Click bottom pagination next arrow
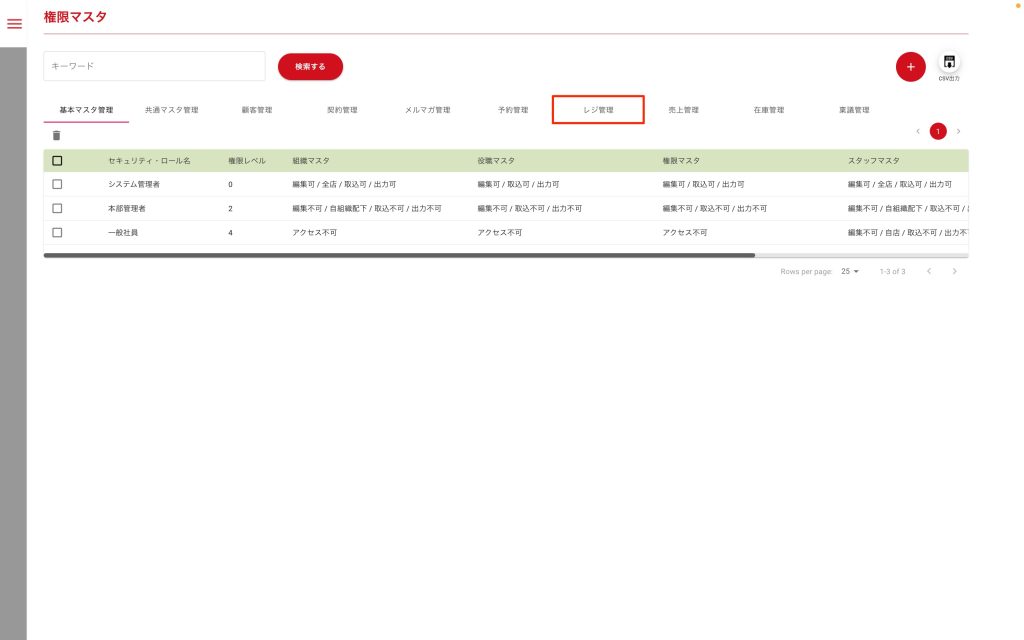The width and height of the screenshot is (1024, 640). (x=955, y=271)
